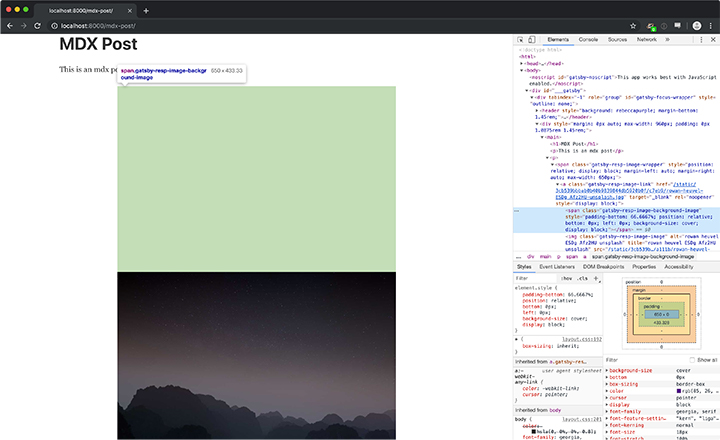This screenshot has height=440, width=720.
Task: Click the browser address bar URL
Action: coord(98,26)
